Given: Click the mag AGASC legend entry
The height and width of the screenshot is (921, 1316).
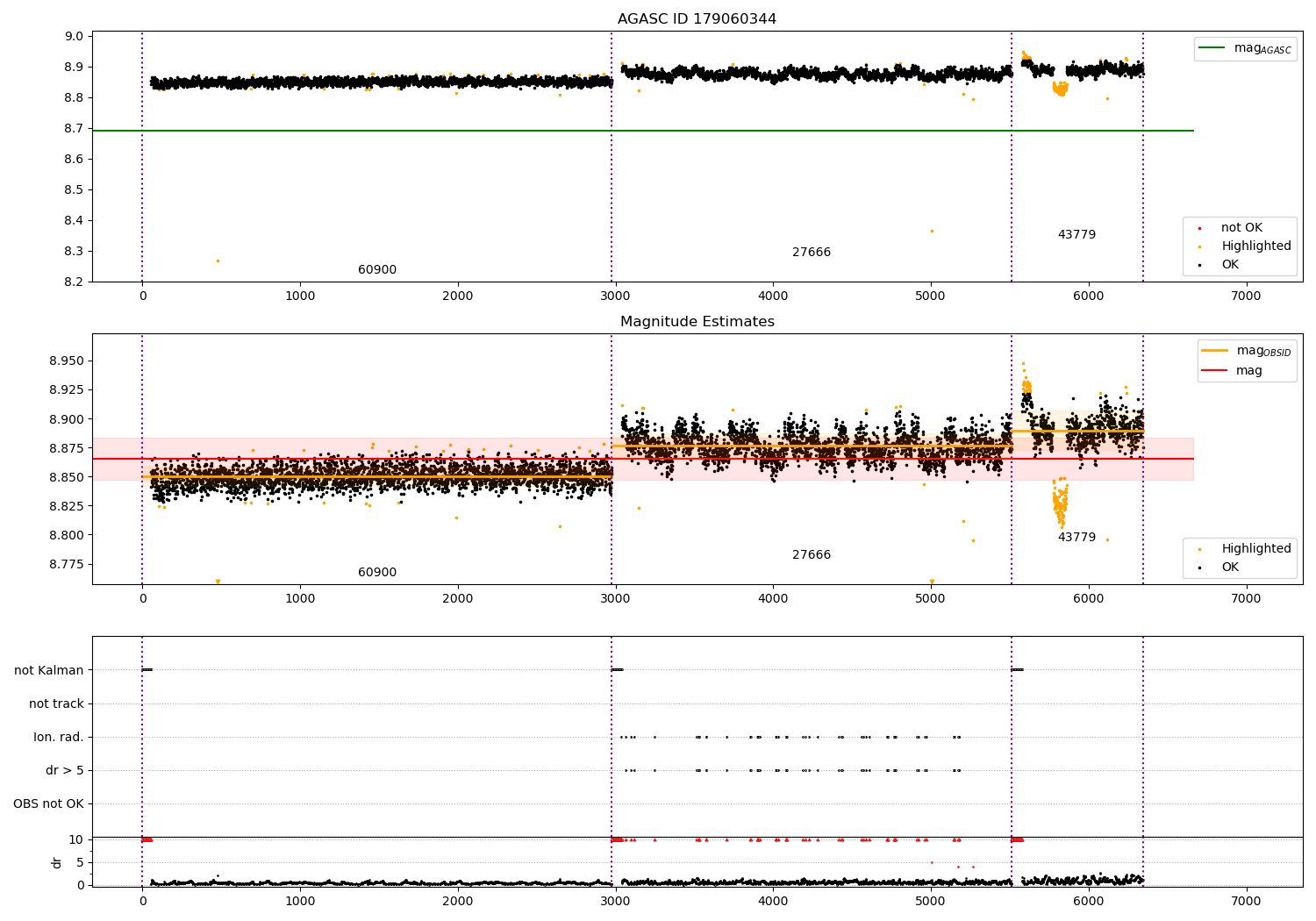Looking at the screenshot, I should [1246, 48].
